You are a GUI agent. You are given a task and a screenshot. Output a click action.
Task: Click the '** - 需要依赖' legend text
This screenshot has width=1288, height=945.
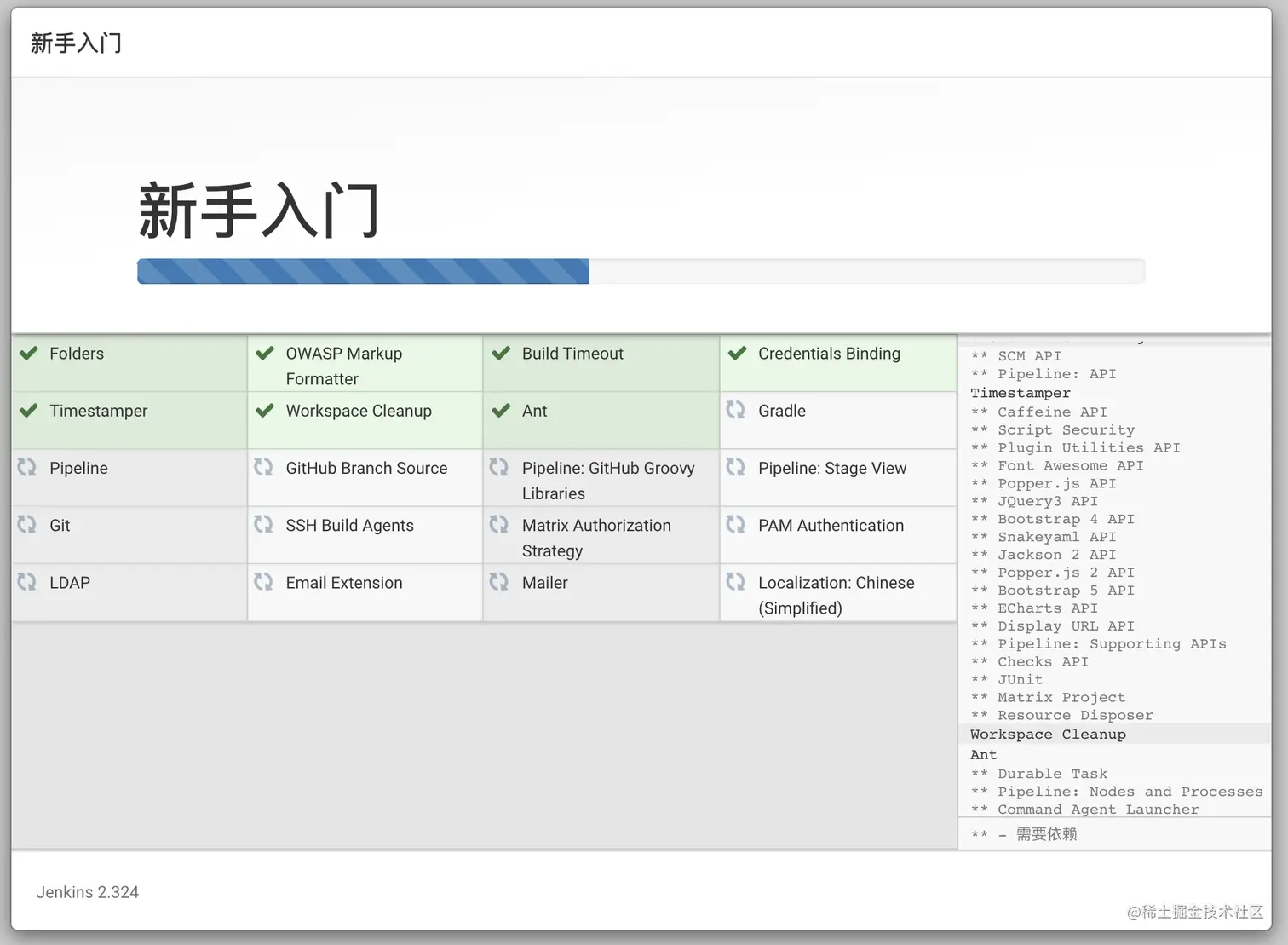coord(1024,834)
